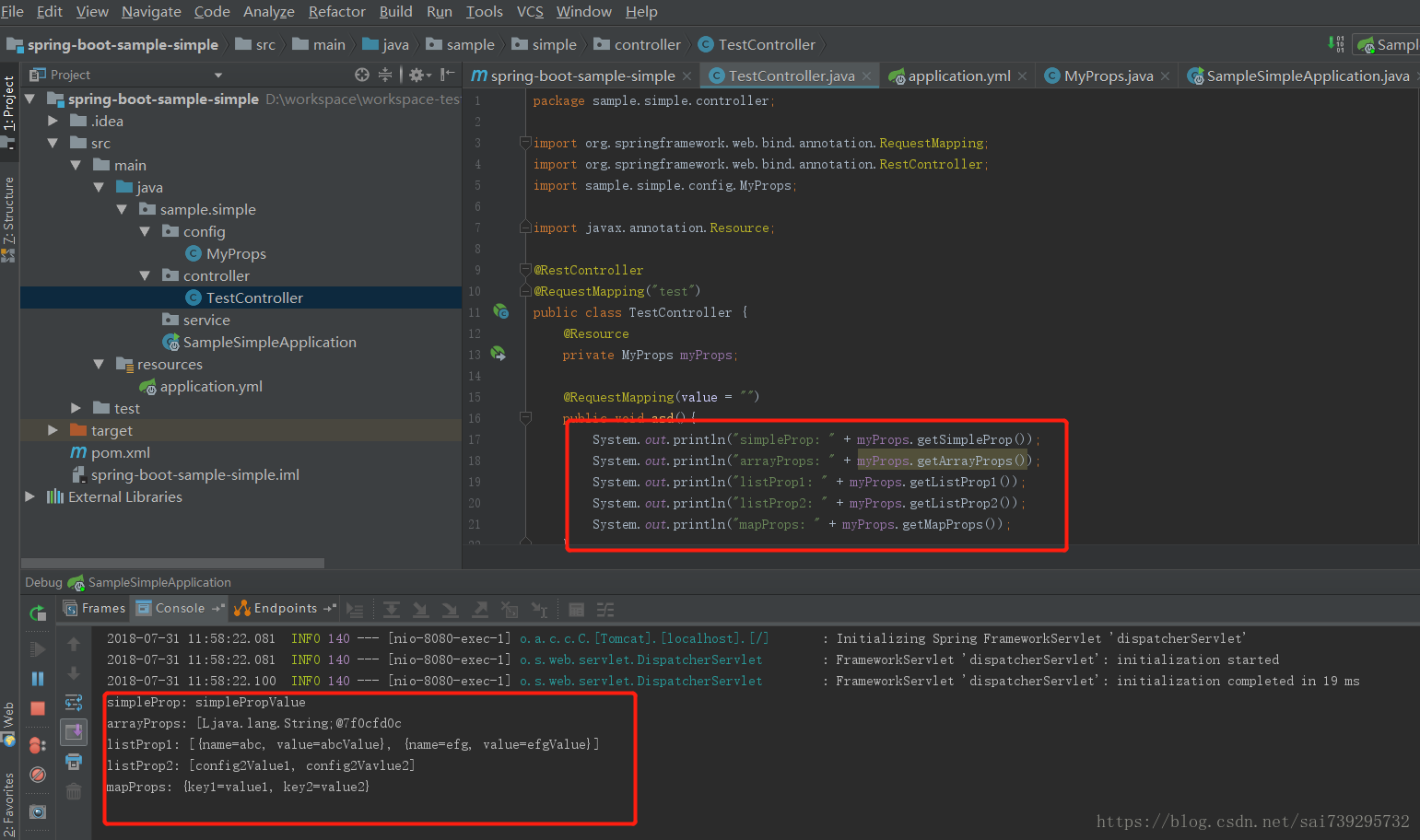The width and height of the screenshot is (1420, 840).
Task: Collapse the spring-boot-sample-simple root node
Action: [x=29, y=99]
